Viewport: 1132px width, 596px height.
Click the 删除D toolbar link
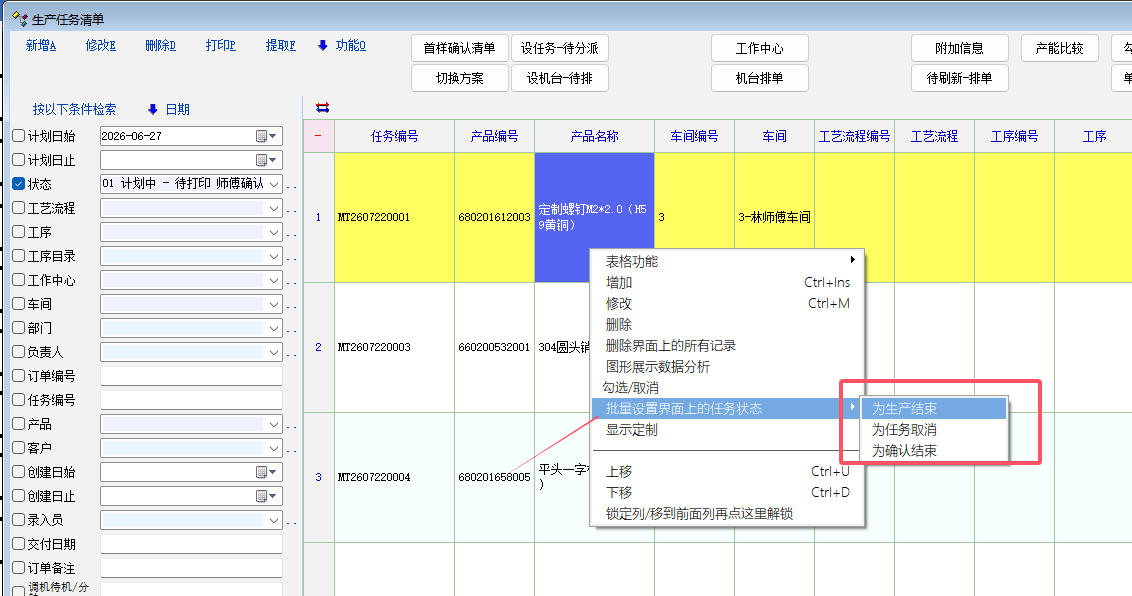[x=160, y=45]
